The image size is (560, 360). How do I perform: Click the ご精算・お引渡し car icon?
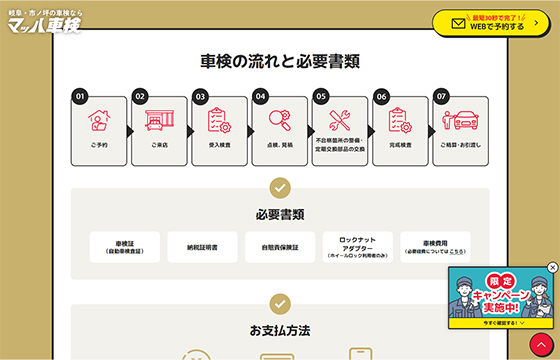460,120
